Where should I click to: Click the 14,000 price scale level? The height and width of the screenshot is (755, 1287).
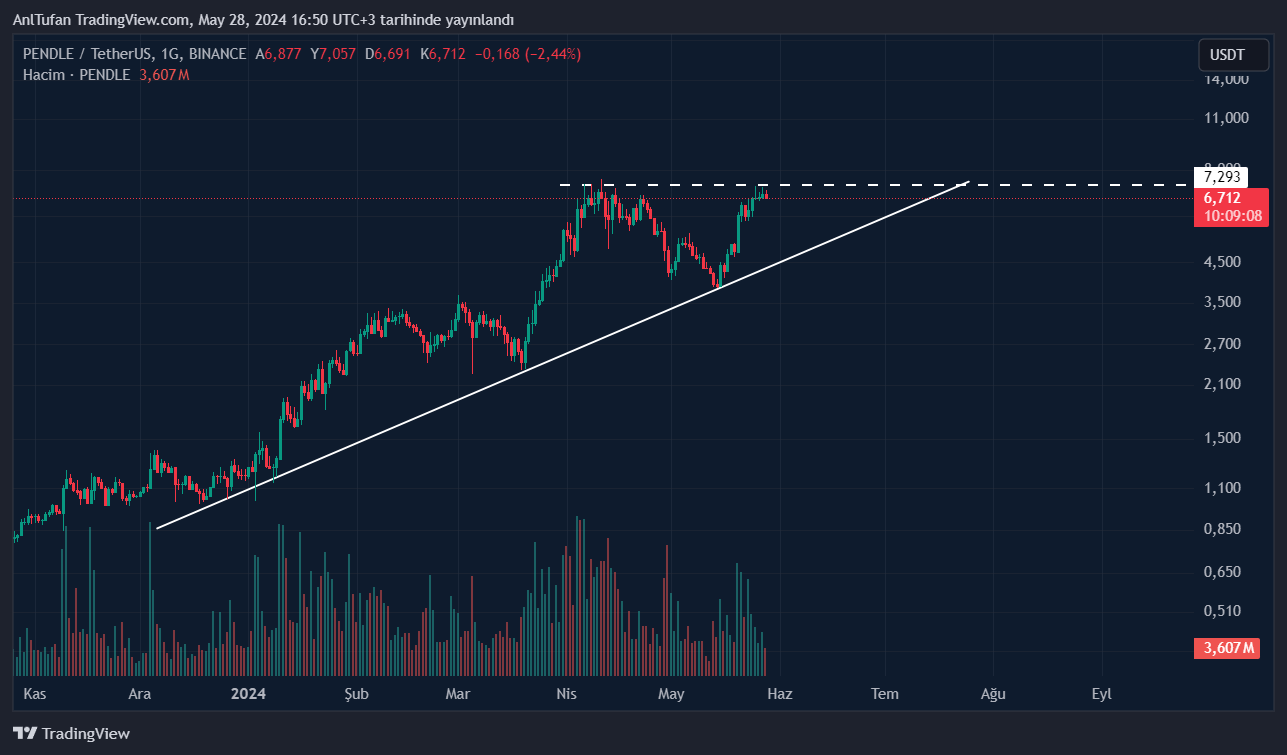[1226, 79]
